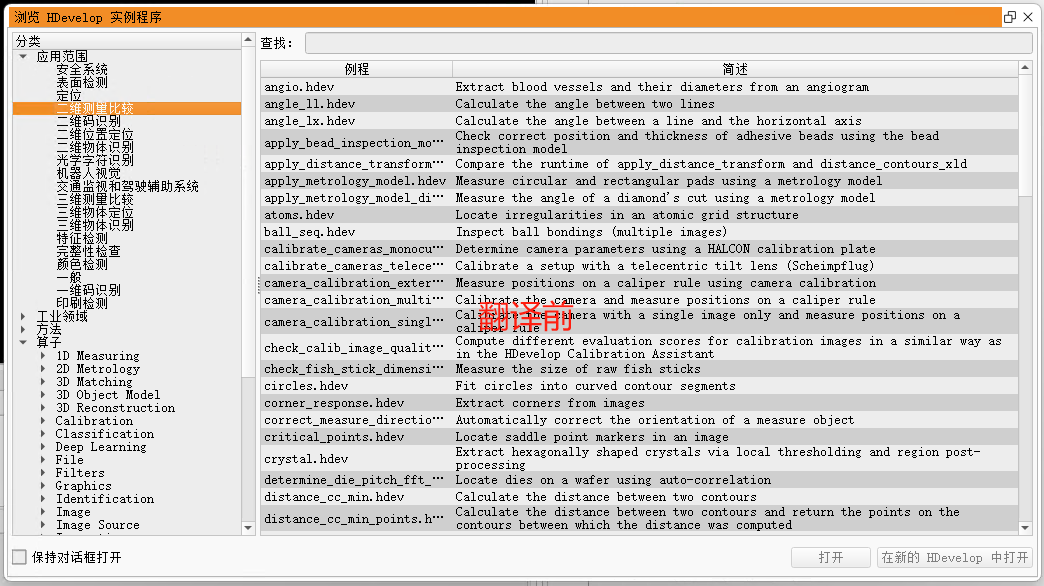Expand the 3D Matching node
This screenshot has height=586, width=1044.
tap(43, 382)
